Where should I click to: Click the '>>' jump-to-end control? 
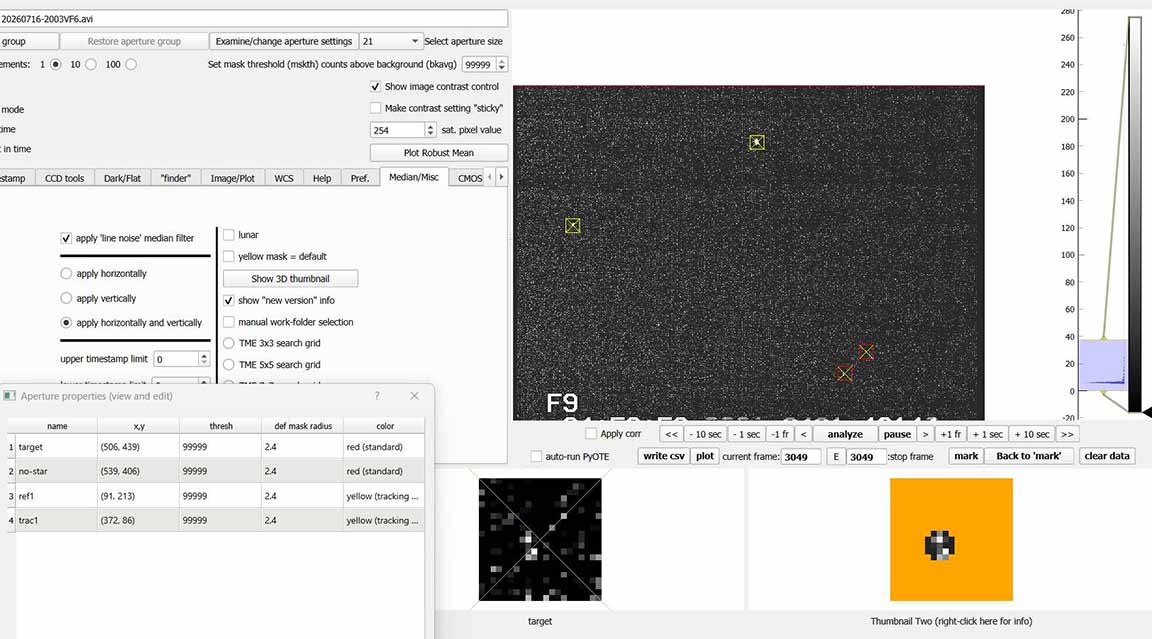[1068, 434]
